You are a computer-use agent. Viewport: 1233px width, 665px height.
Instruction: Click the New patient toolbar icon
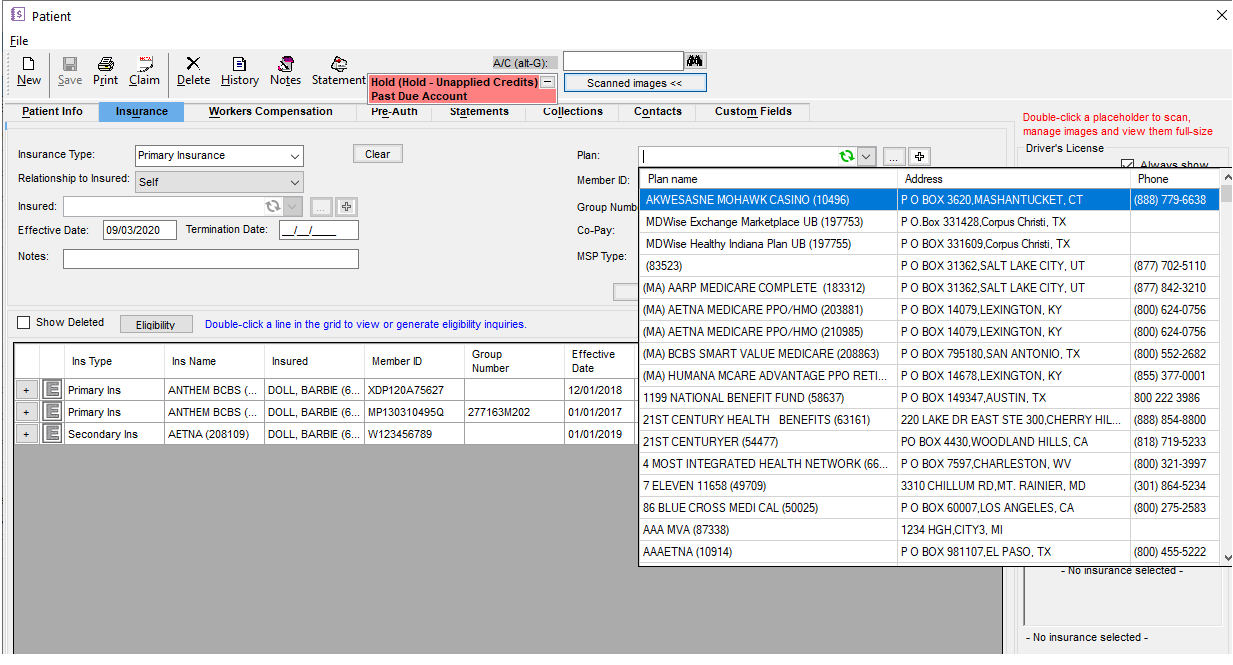[x=29, y=71]
